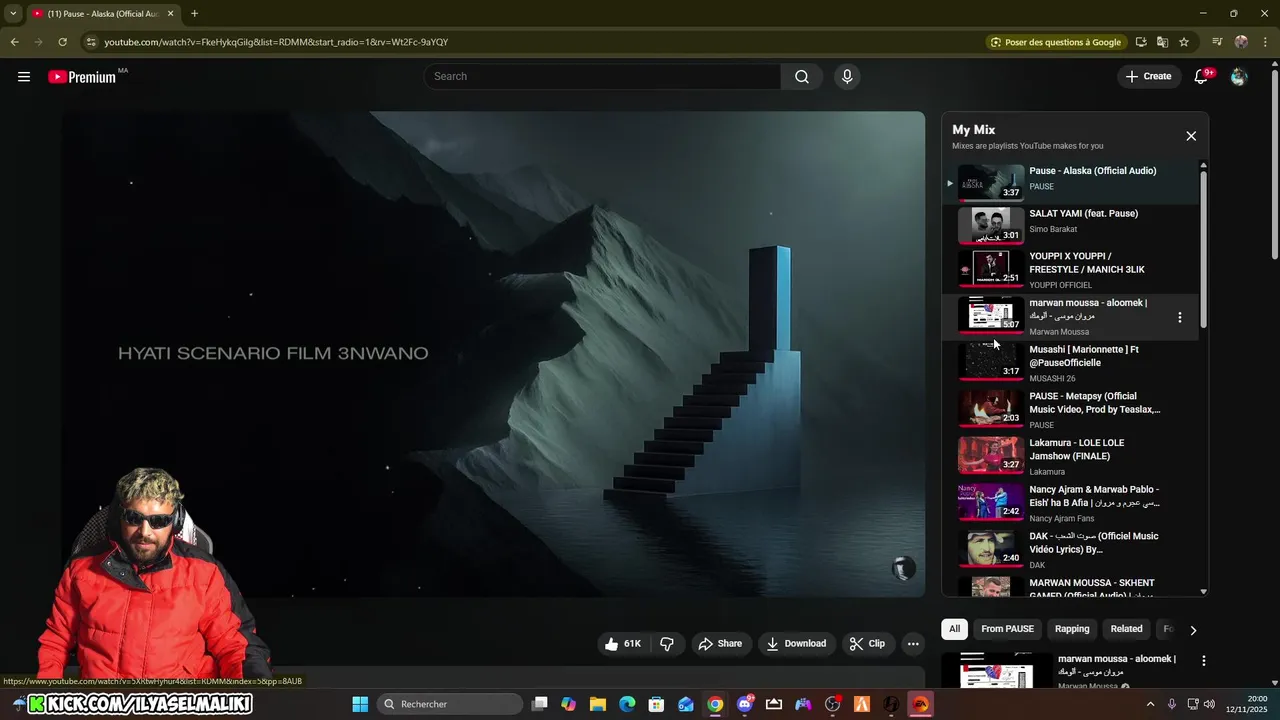Screen dimensions: 1280x720
Task: Open more actions three-dot menu below video
Action: pyautogui.click(x=913, y=644)
